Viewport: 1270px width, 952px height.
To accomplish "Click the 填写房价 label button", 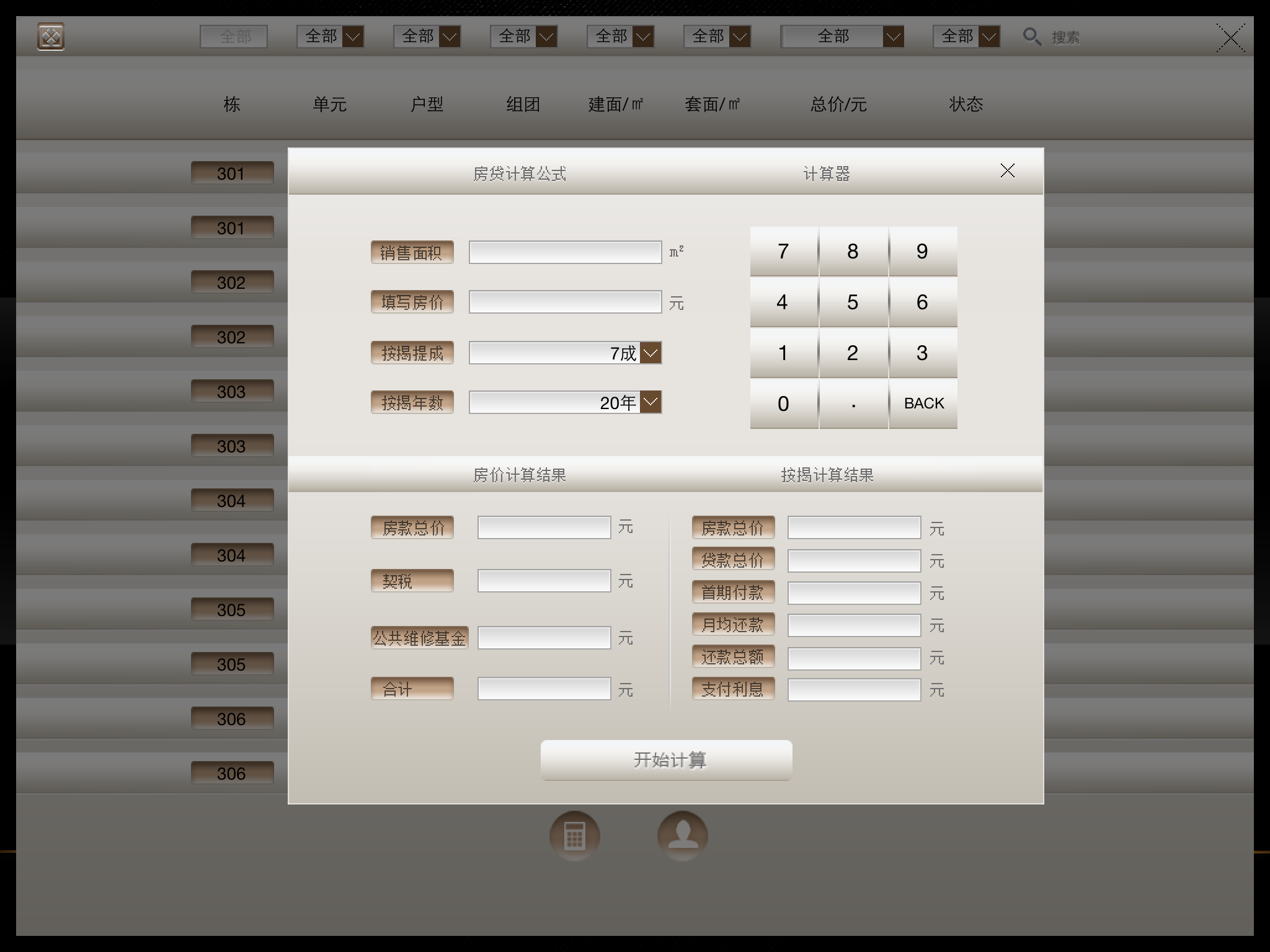I will [x=412, y=302].
